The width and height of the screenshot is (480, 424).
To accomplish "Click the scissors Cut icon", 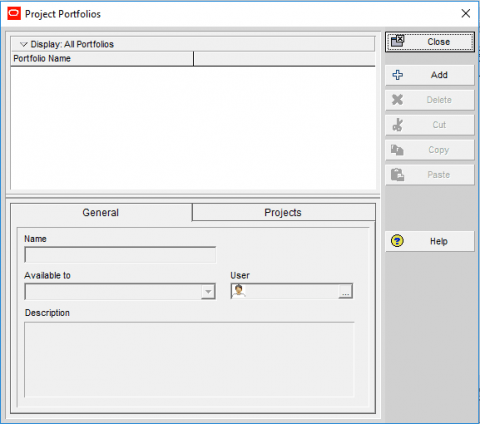I will point(397,125).
